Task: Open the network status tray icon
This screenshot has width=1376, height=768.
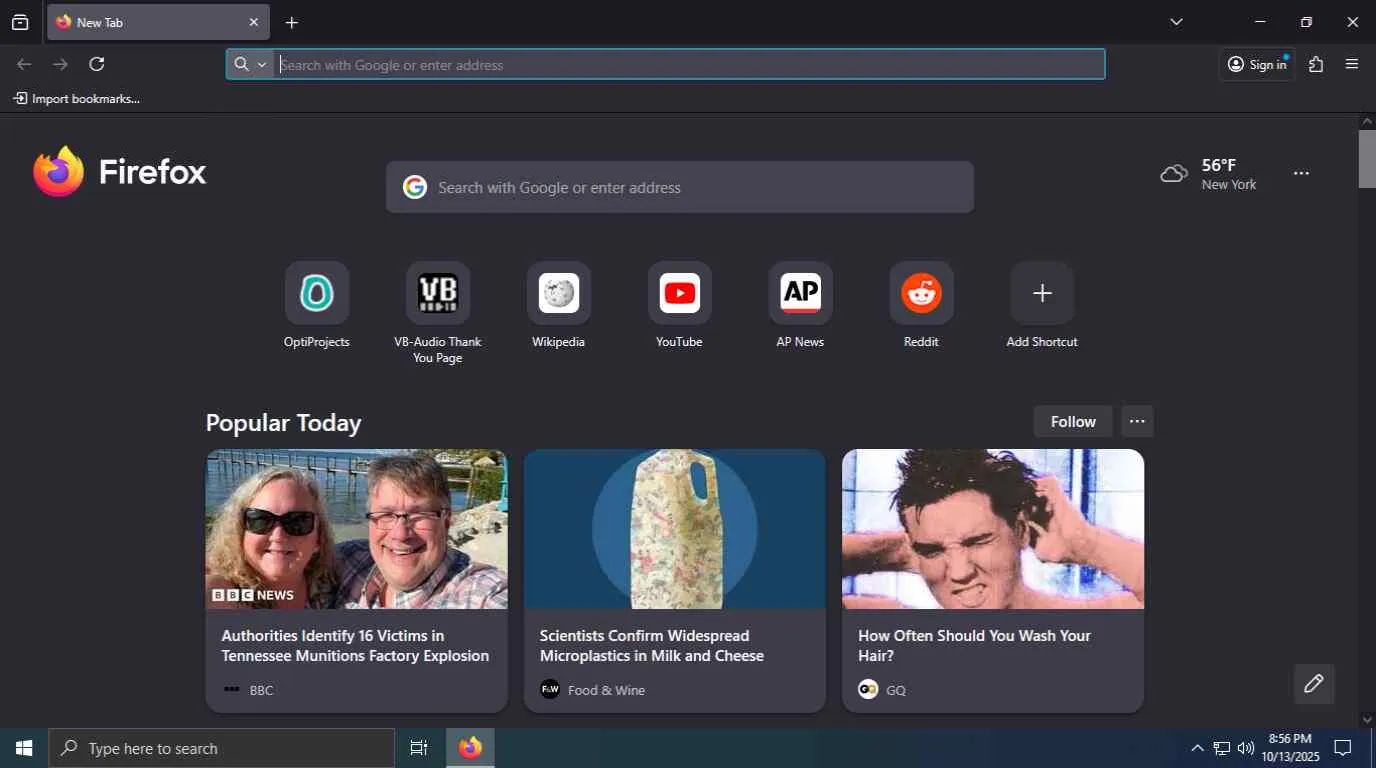Action: [x=1221, y=748]
